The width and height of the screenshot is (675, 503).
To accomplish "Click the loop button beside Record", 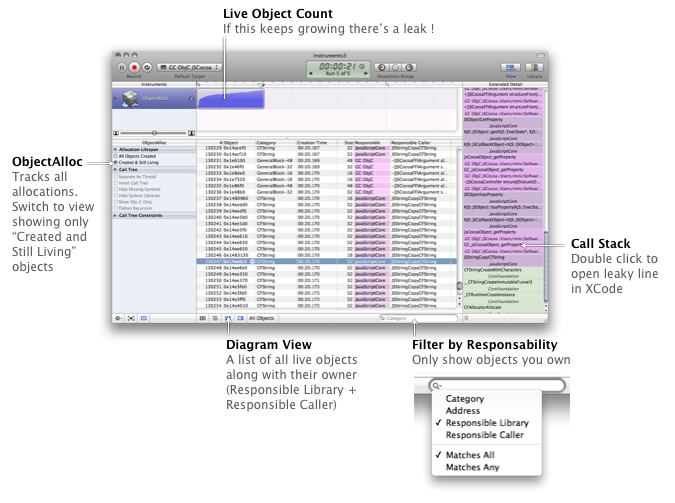I will tap(148, 67).
